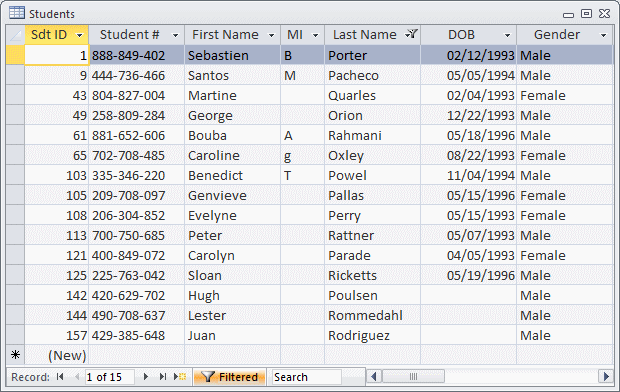Viewport: 620px width, 392px height.
Task: Go to first record navigation button
Action: pyautogui.click(x=60, y=377)
